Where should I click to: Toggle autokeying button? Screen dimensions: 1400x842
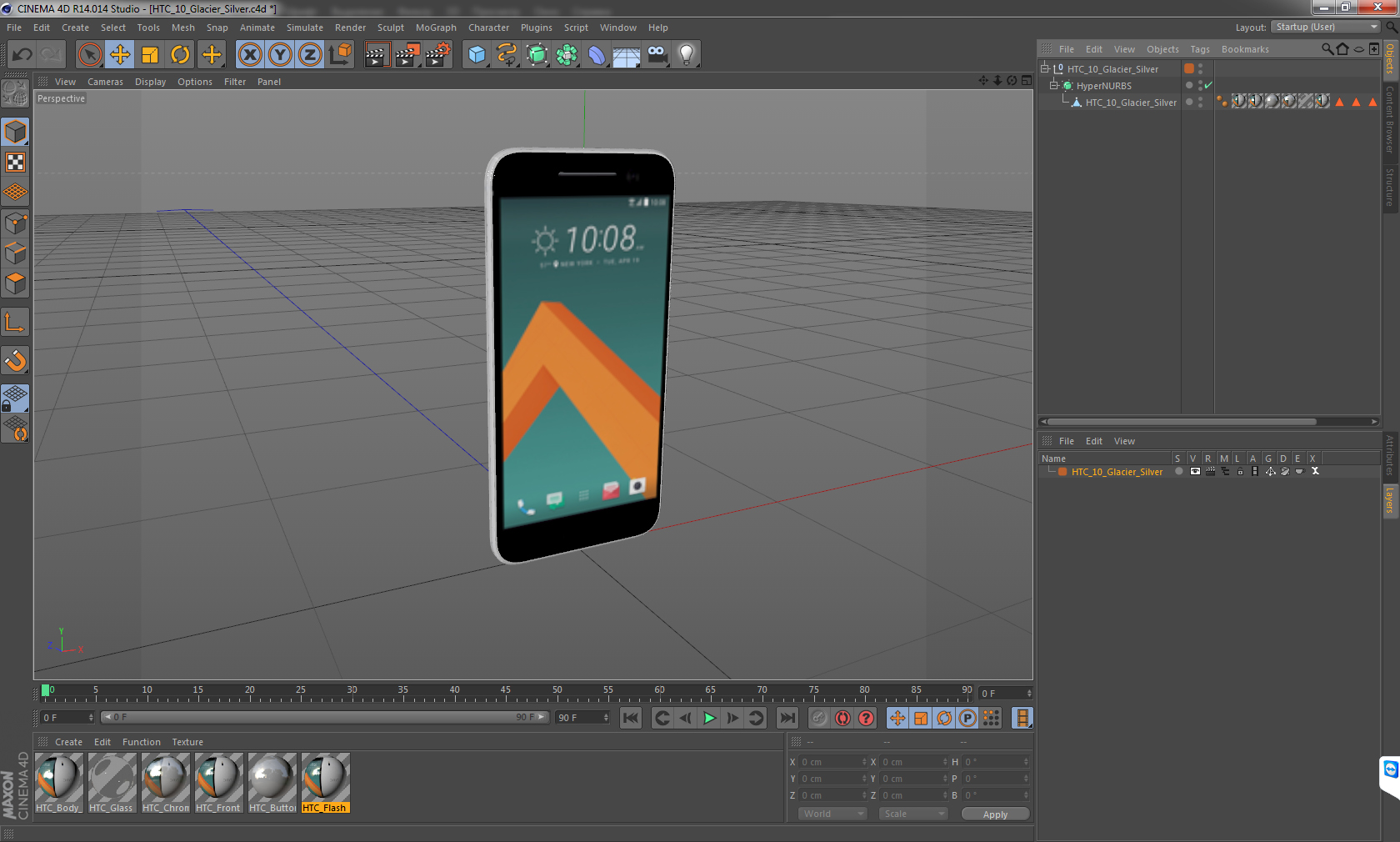(x=842, y=718)
